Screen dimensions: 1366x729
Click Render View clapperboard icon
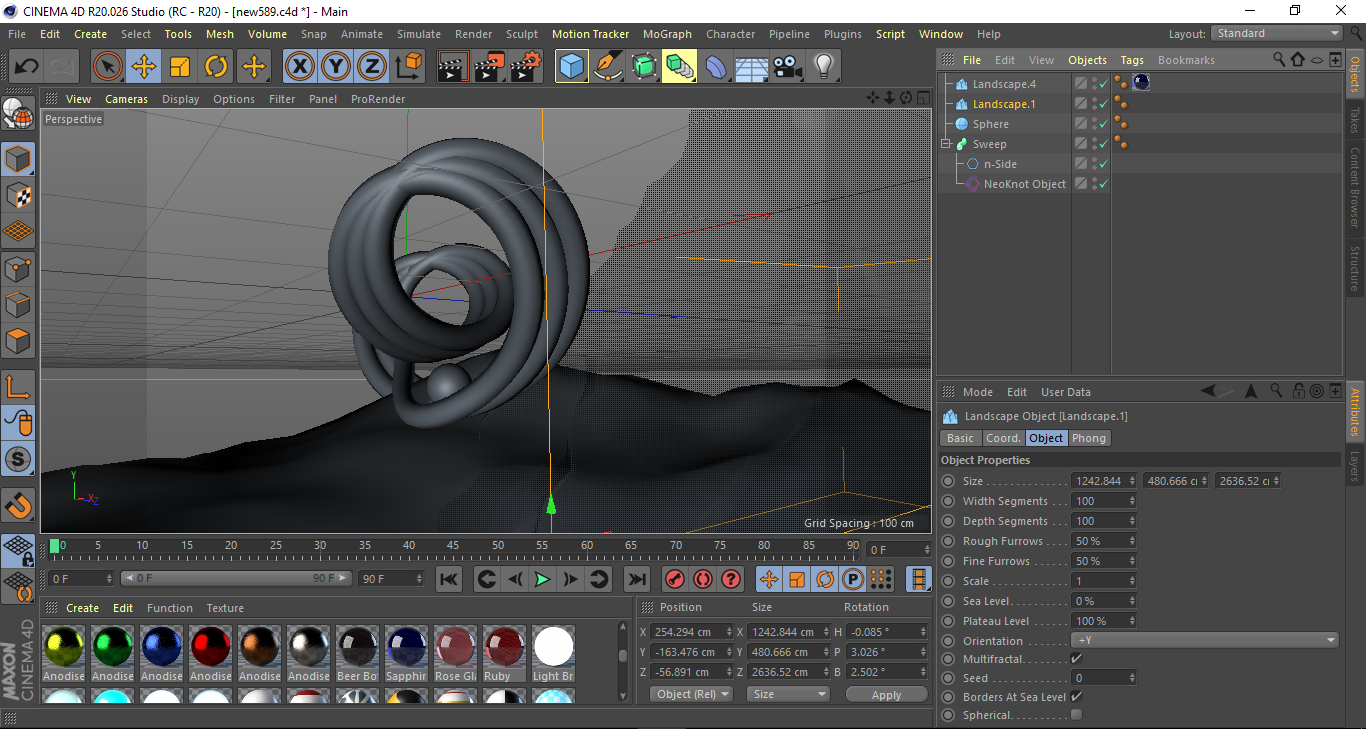453,67
